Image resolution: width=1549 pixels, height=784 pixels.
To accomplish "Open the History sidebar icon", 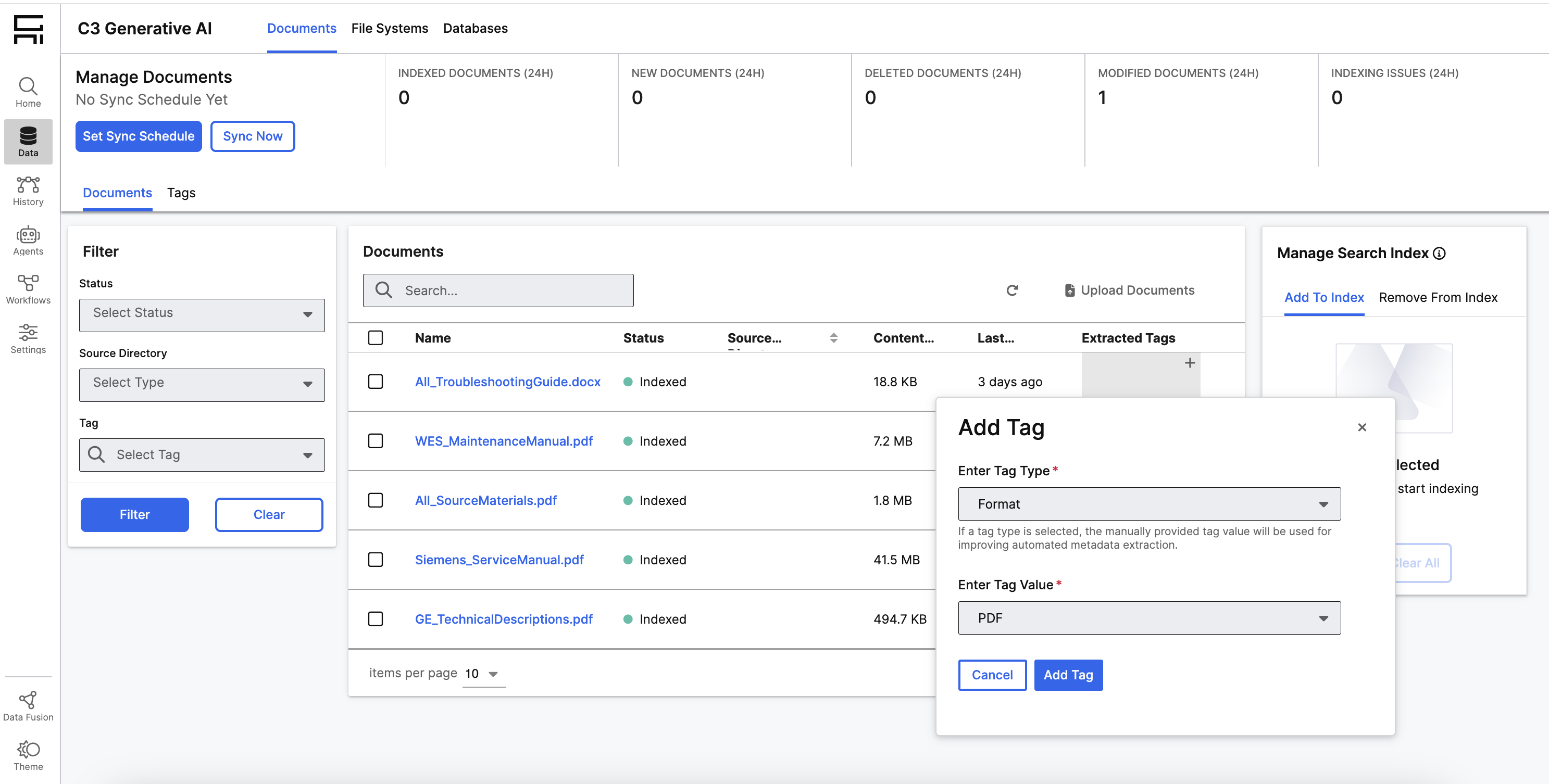I will click(28, 191).
